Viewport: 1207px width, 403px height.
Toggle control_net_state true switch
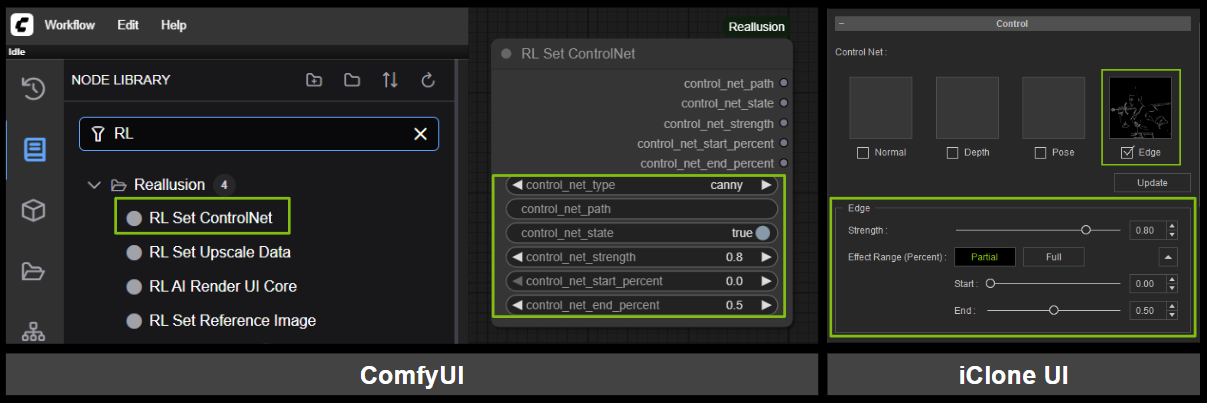pos(764,233)
